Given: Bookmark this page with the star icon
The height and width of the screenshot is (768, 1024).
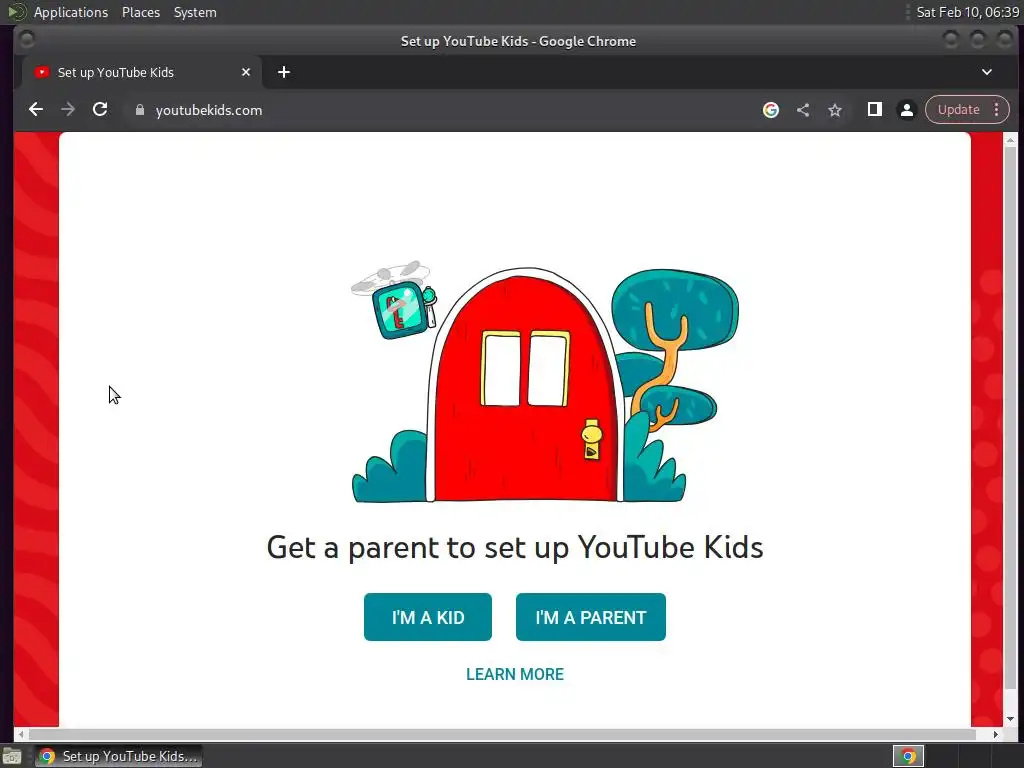Looking at the screenshot, I should (x=835, y=110).
